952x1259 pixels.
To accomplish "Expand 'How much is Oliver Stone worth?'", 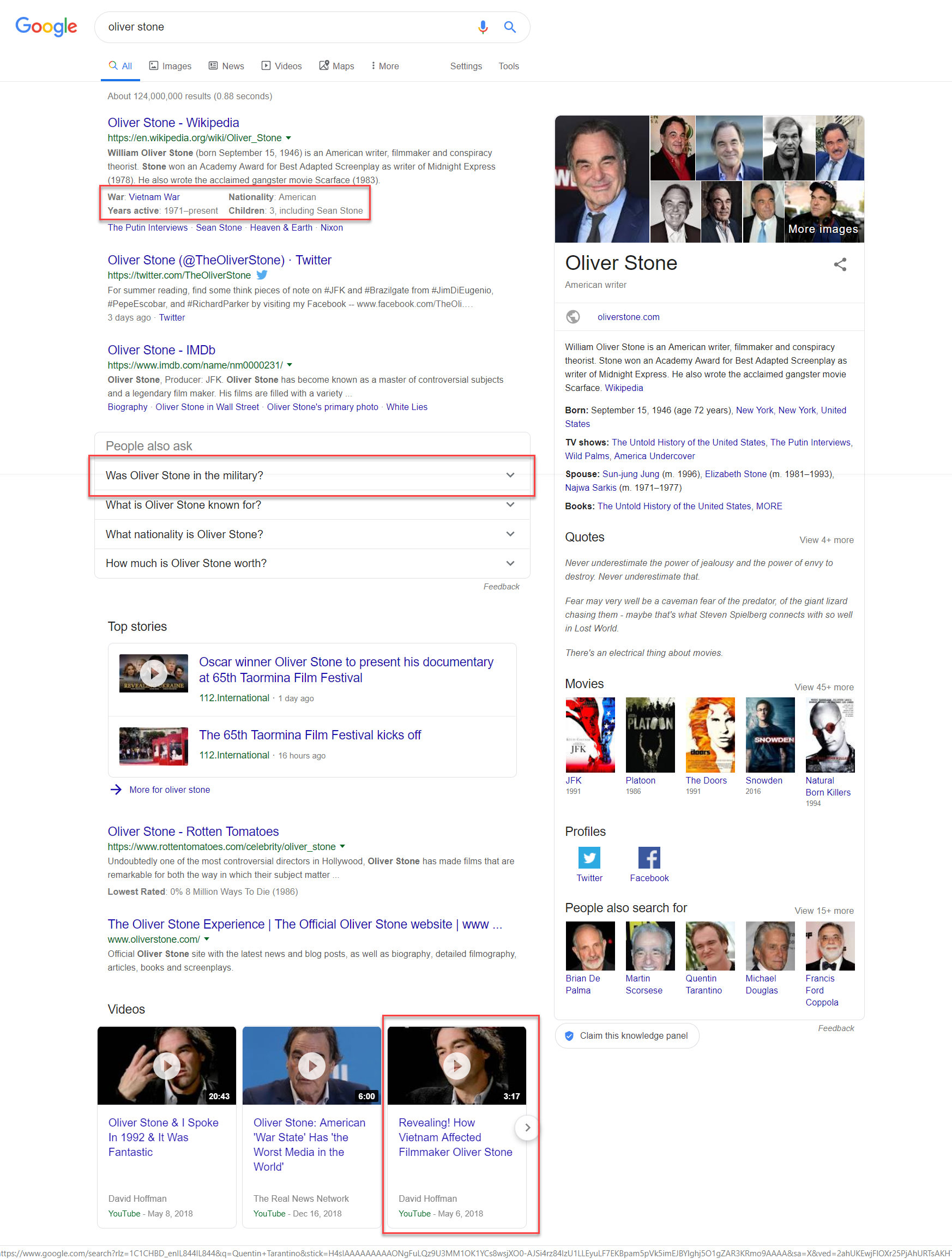I will 312,563.
